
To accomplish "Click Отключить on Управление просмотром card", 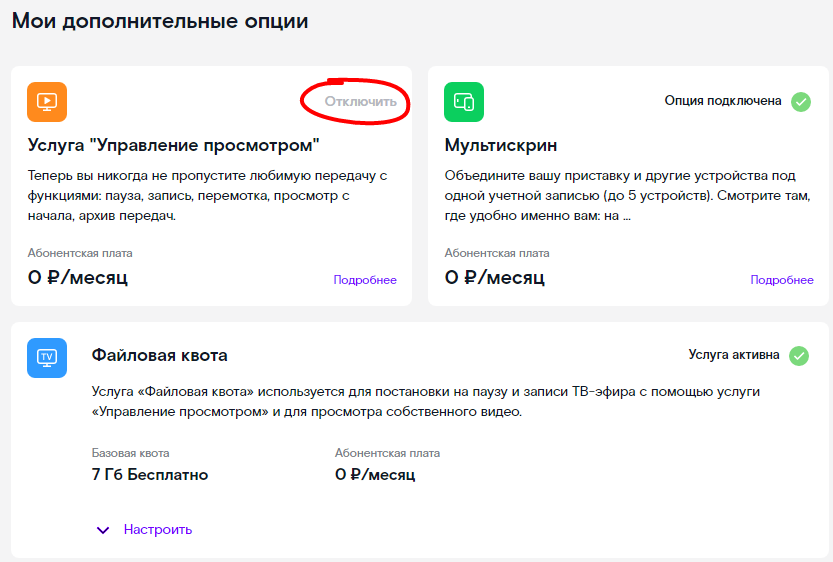I will coord(361,101).
